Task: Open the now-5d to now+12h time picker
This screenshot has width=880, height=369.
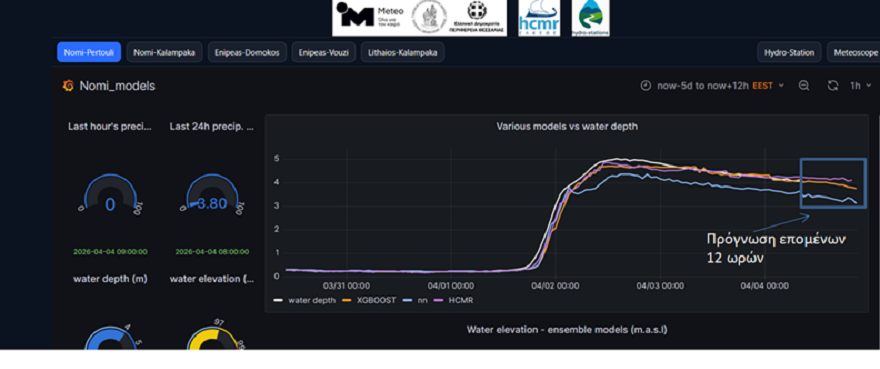Action: (x=713, y=85)
